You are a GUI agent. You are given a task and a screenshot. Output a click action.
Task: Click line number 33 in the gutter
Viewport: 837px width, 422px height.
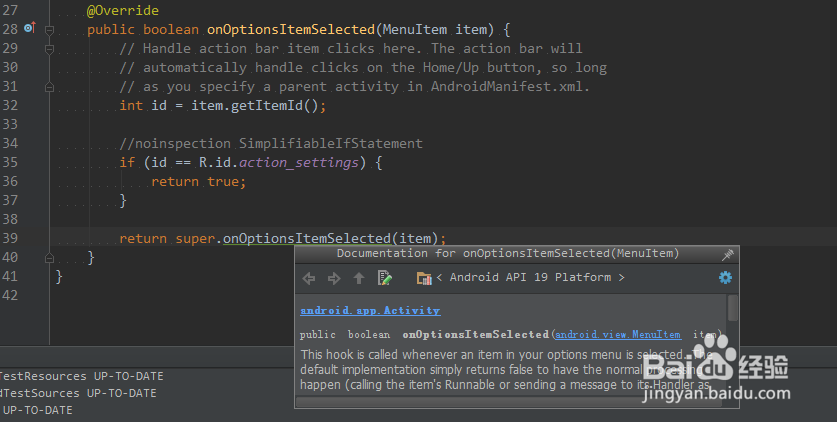point(10,125)
